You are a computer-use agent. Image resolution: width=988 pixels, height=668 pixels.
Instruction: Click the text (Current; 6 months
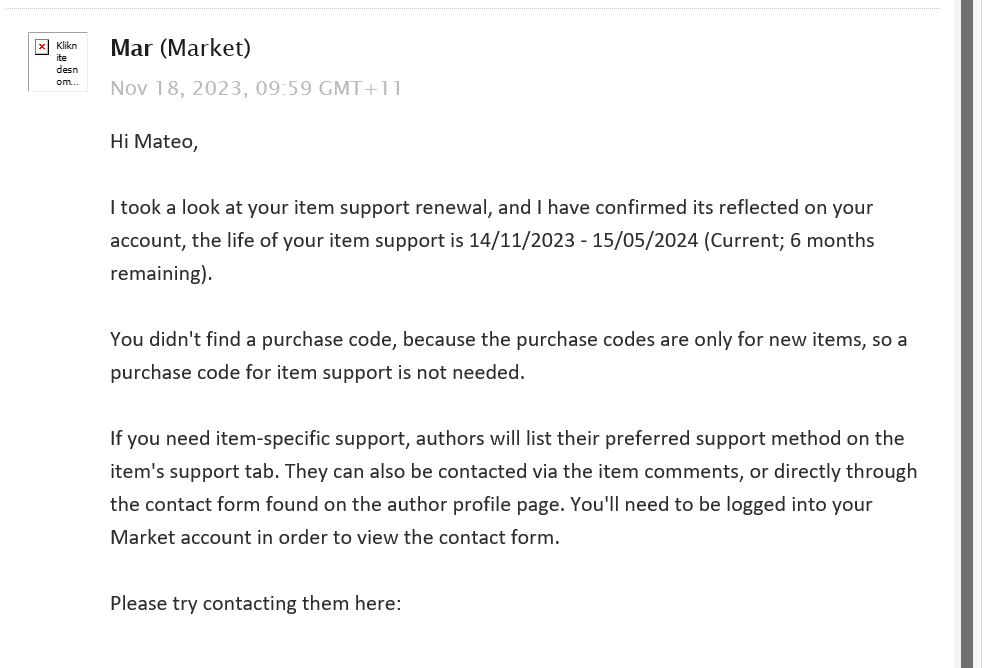click(x=788, y=240)
